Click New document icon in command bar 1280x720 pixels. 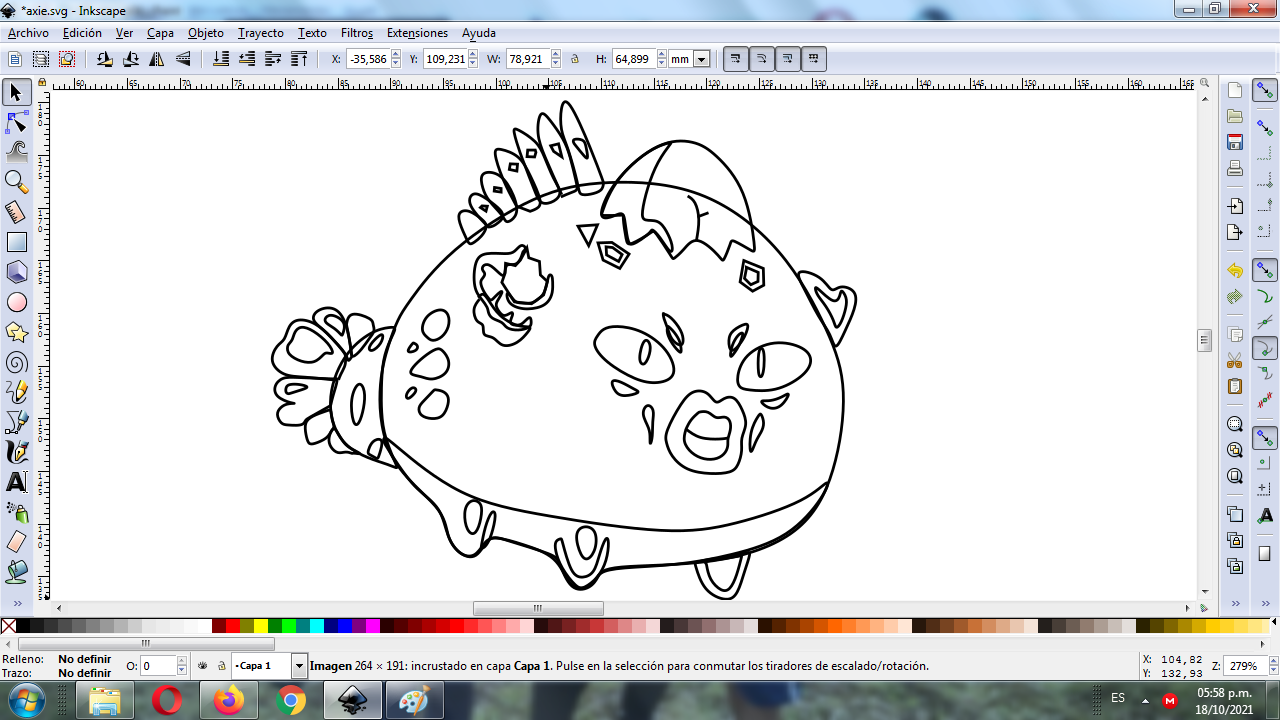pos(1235,91)
